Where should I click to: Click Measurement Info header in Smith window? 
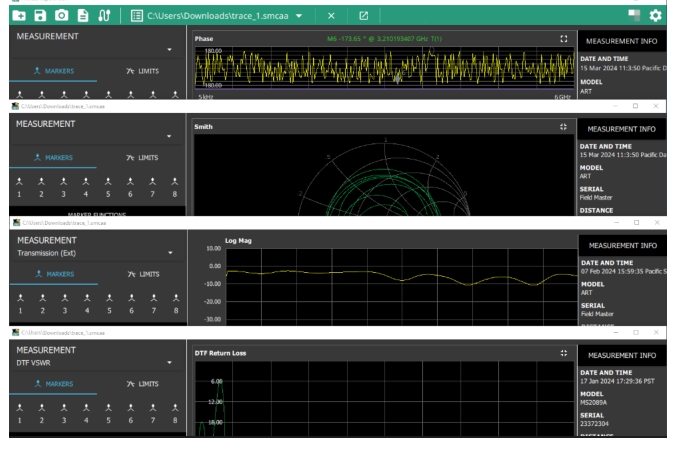coord(622,129)
